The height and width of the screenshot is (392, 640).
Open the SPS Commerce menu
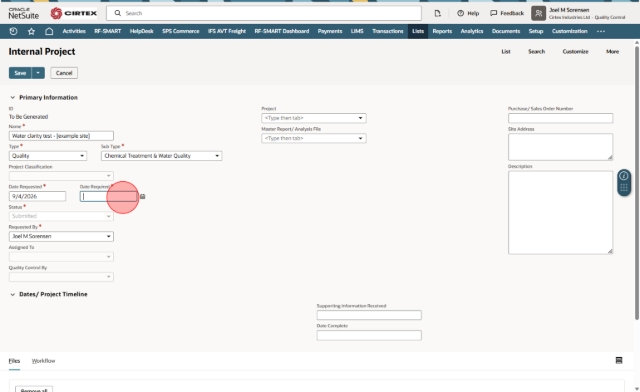[x=180, y=31]
